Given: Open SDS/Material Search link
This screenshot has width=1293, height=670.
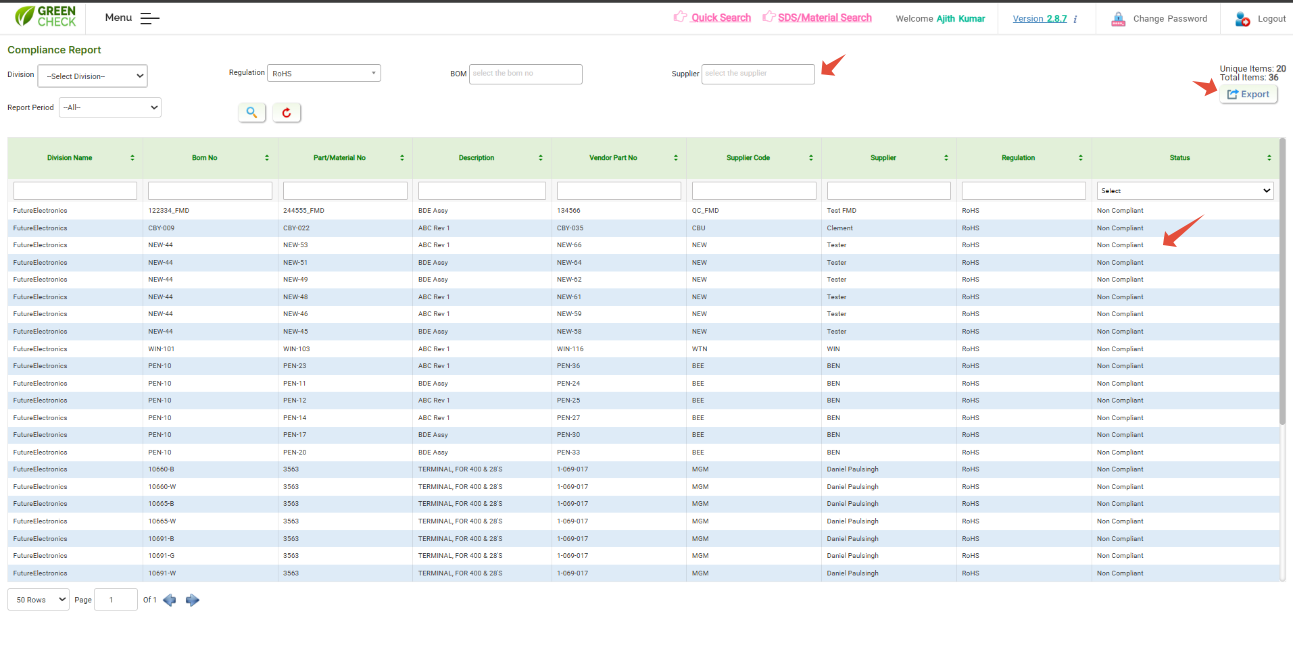Looking at the screenshot, I should pyautogui.click(x=826, y=18).
